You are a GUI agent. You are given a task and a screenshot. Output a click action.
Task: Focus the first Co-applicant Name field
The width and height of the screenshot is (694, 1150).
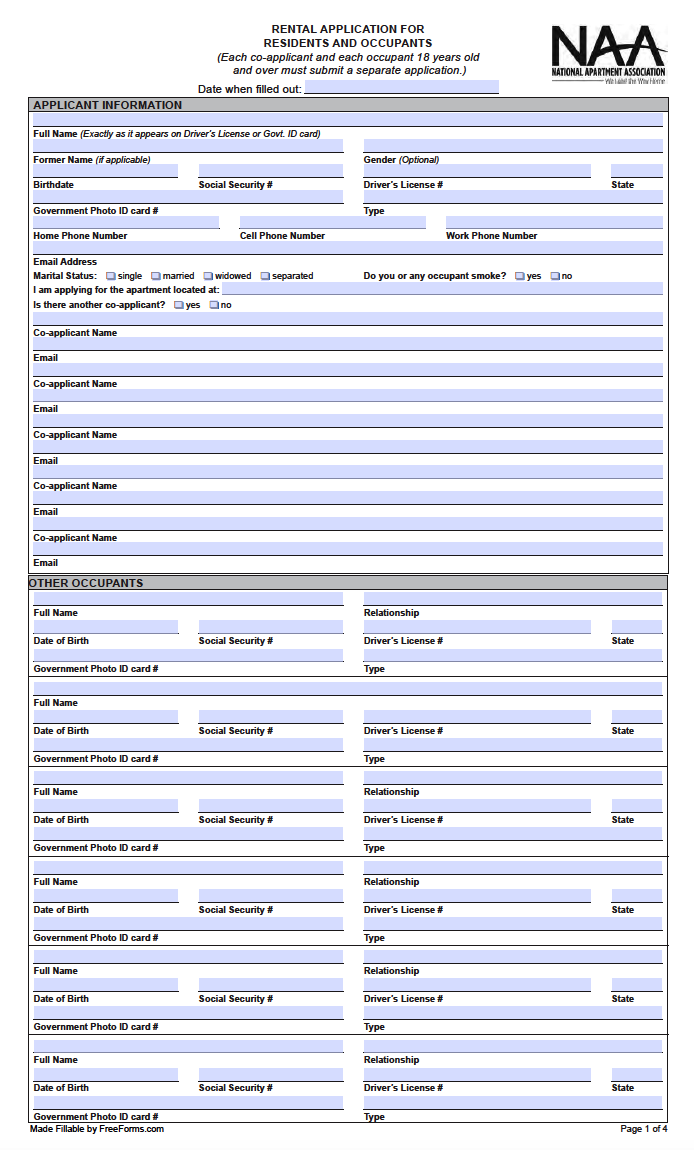[348, 319]
